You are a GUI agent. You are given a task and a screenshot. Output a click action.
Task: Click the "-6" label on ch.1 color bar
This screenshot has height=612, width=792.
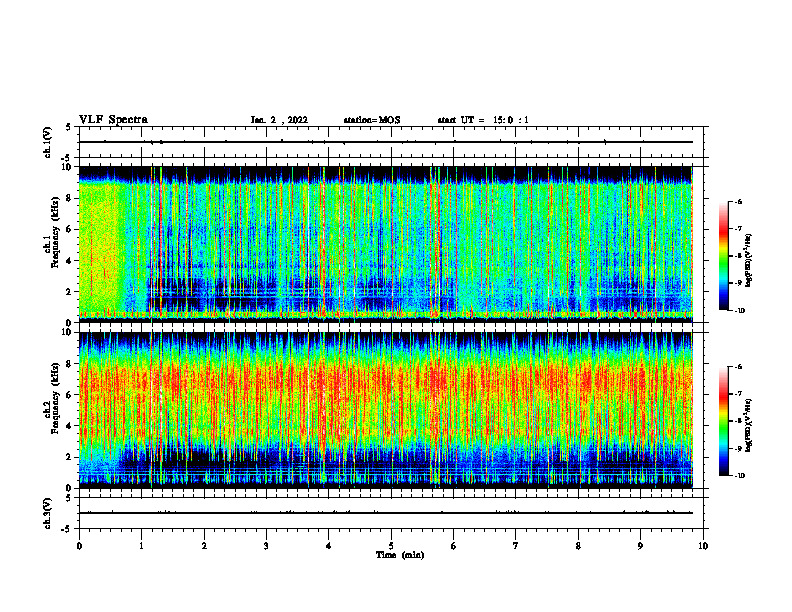pos(738,201)
